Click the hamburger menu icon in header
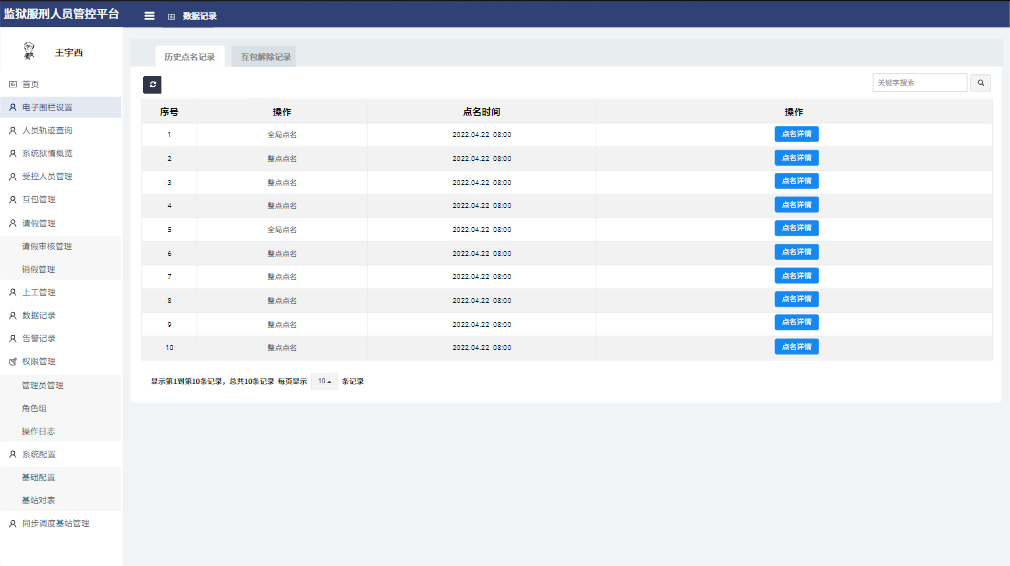The height and width of the screenshot is (566, 1010). (x=150, y=16)
